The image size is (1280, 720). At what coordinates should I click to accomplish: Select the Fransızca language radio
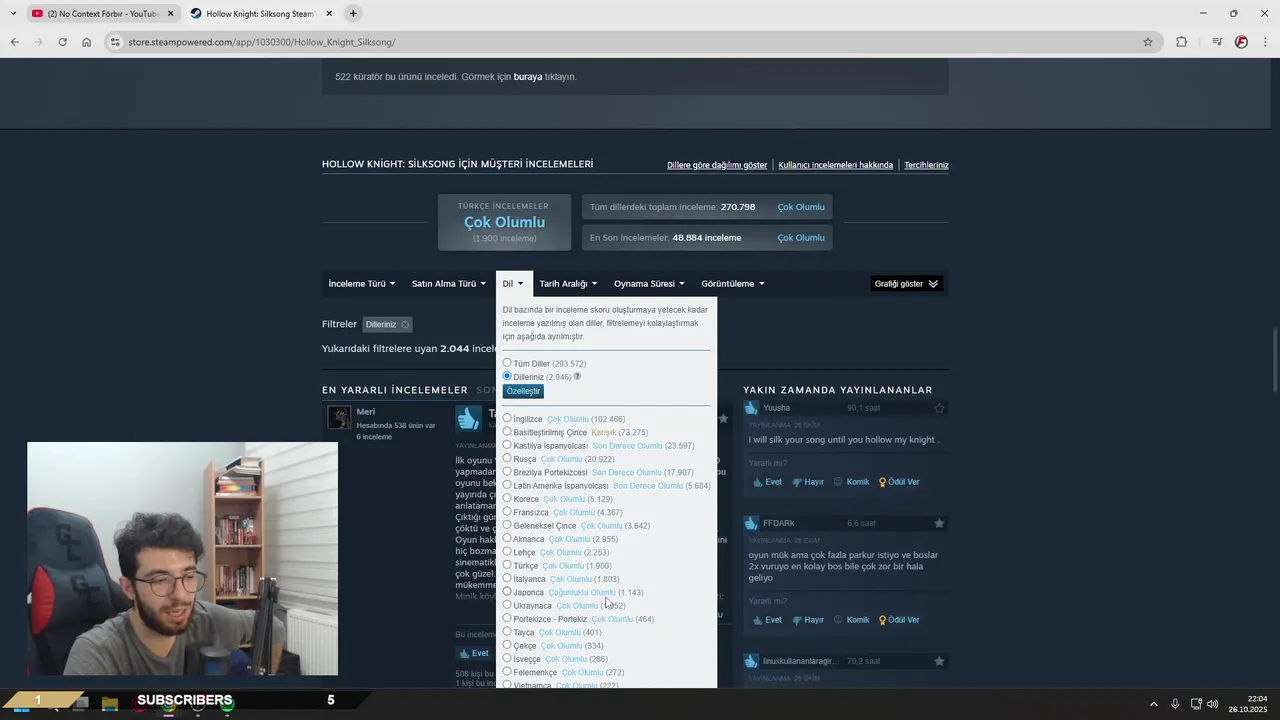507,511
